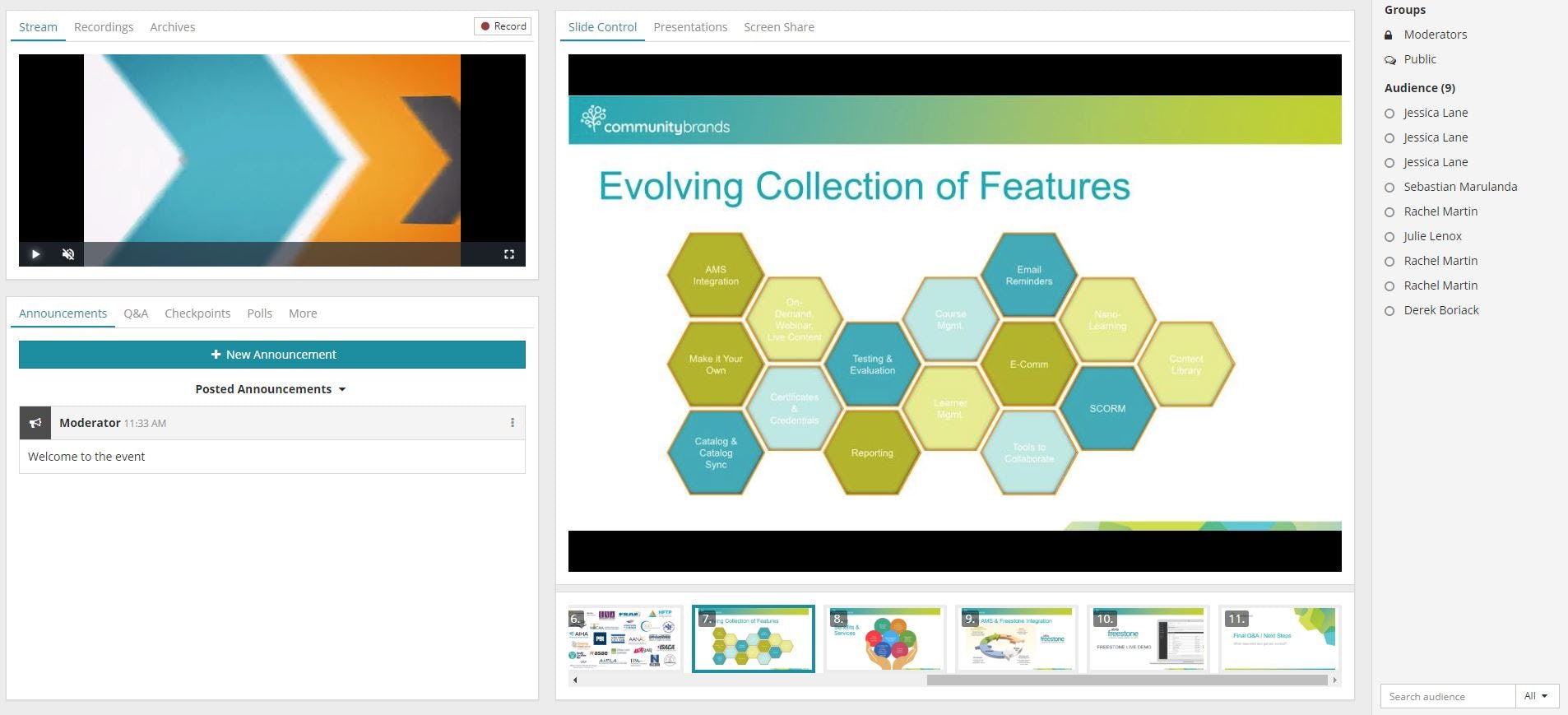Select audience member Derek Boriack

pos(1441,310)
